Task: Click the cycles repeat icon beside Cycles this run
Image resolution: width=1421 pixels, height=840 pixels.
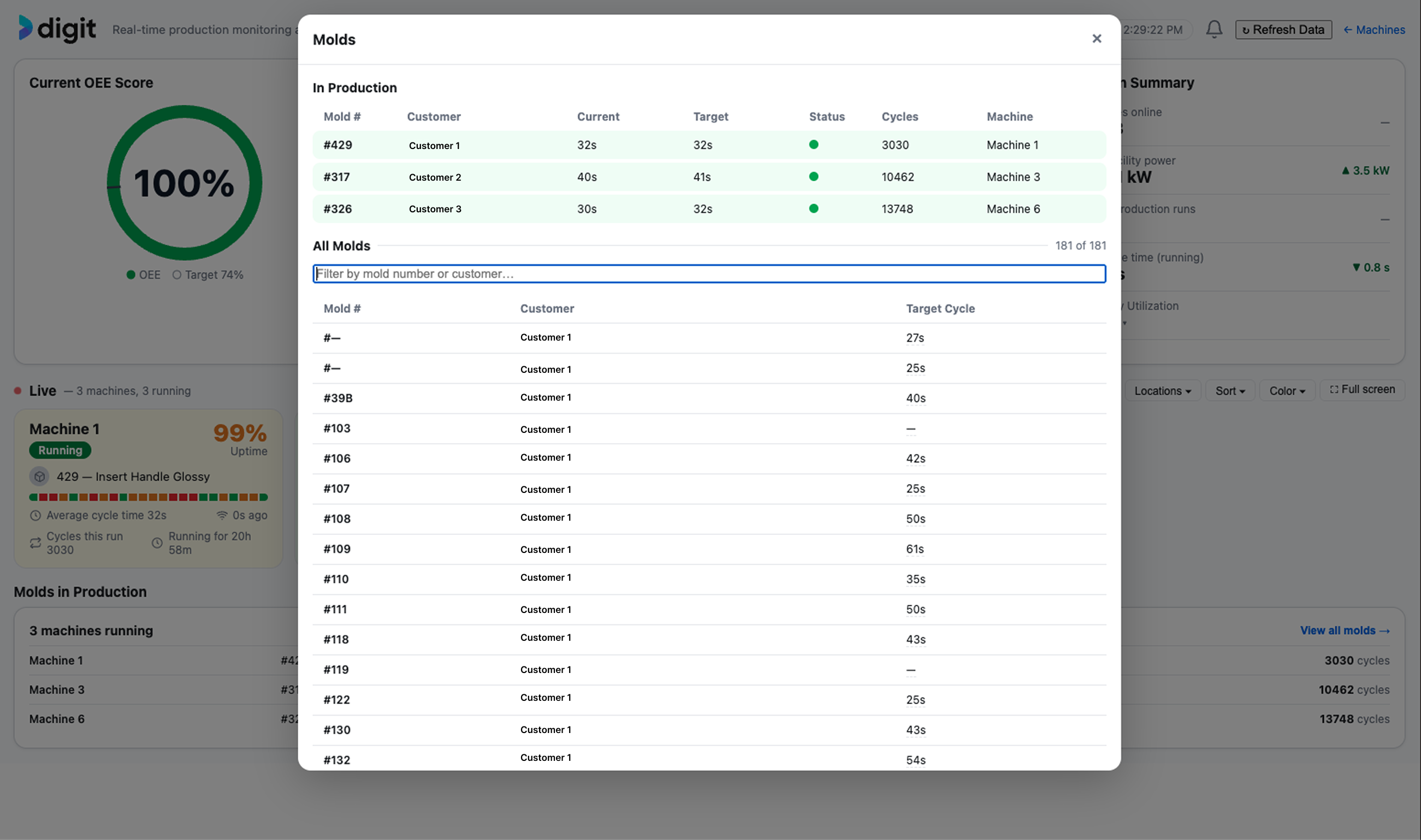Action: click(x=35, y=543)
